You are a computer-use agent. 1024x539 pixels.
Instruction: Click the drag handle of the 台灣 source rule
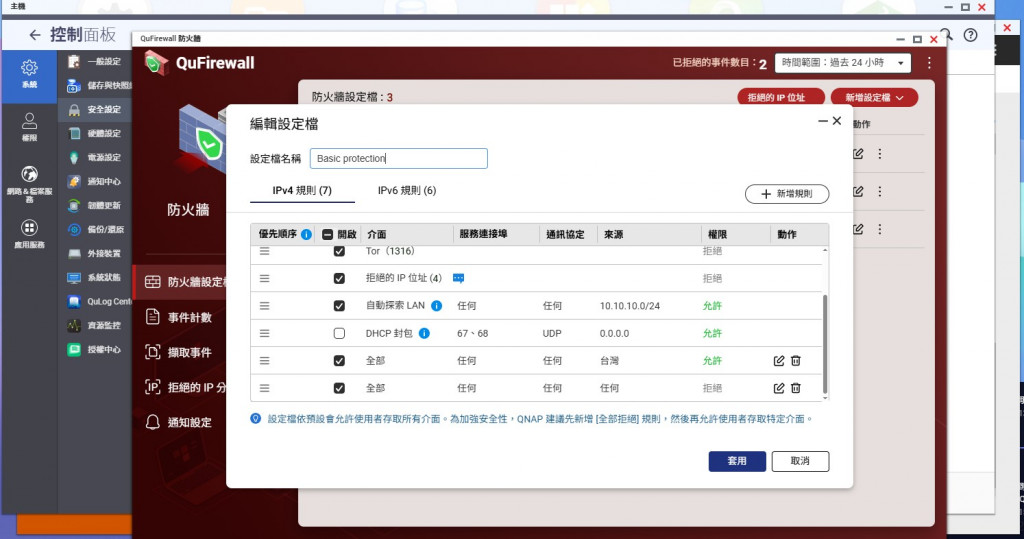click(x=264, y=361)
